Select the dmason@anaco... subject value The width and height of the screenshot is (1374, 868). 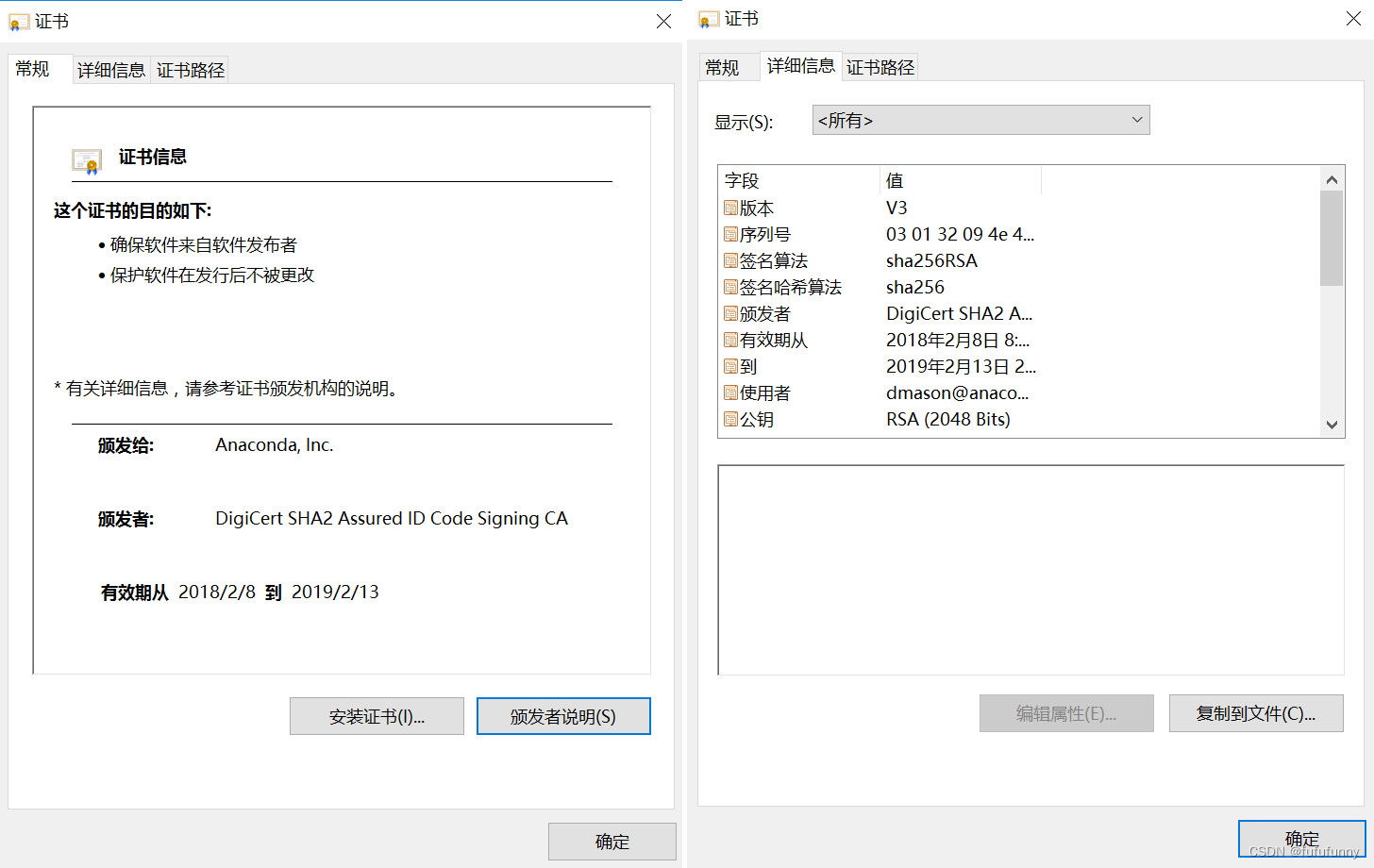tap(957, 392)
